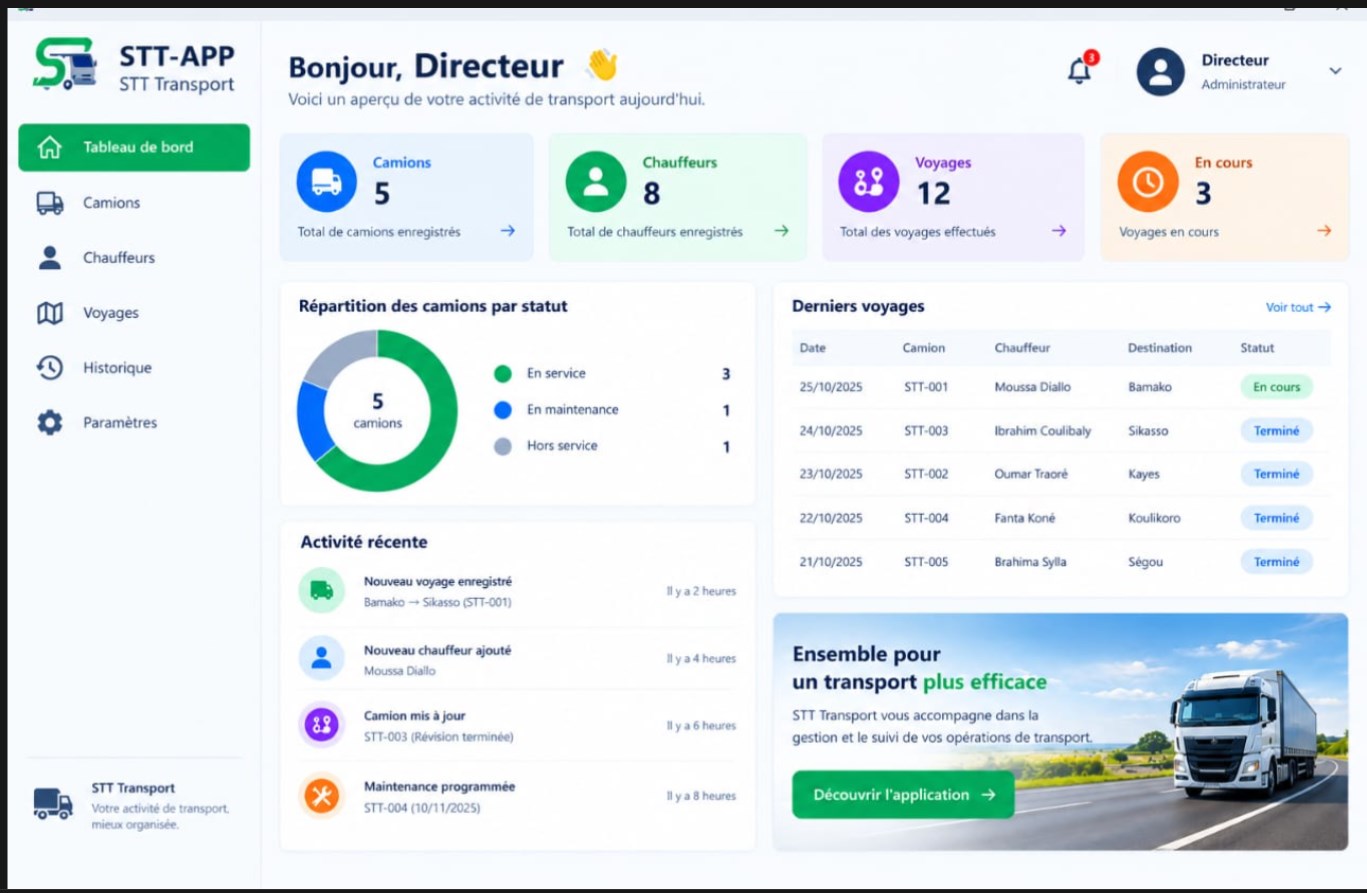Click the purple icon for Camion mis à jour

[321, 725]
